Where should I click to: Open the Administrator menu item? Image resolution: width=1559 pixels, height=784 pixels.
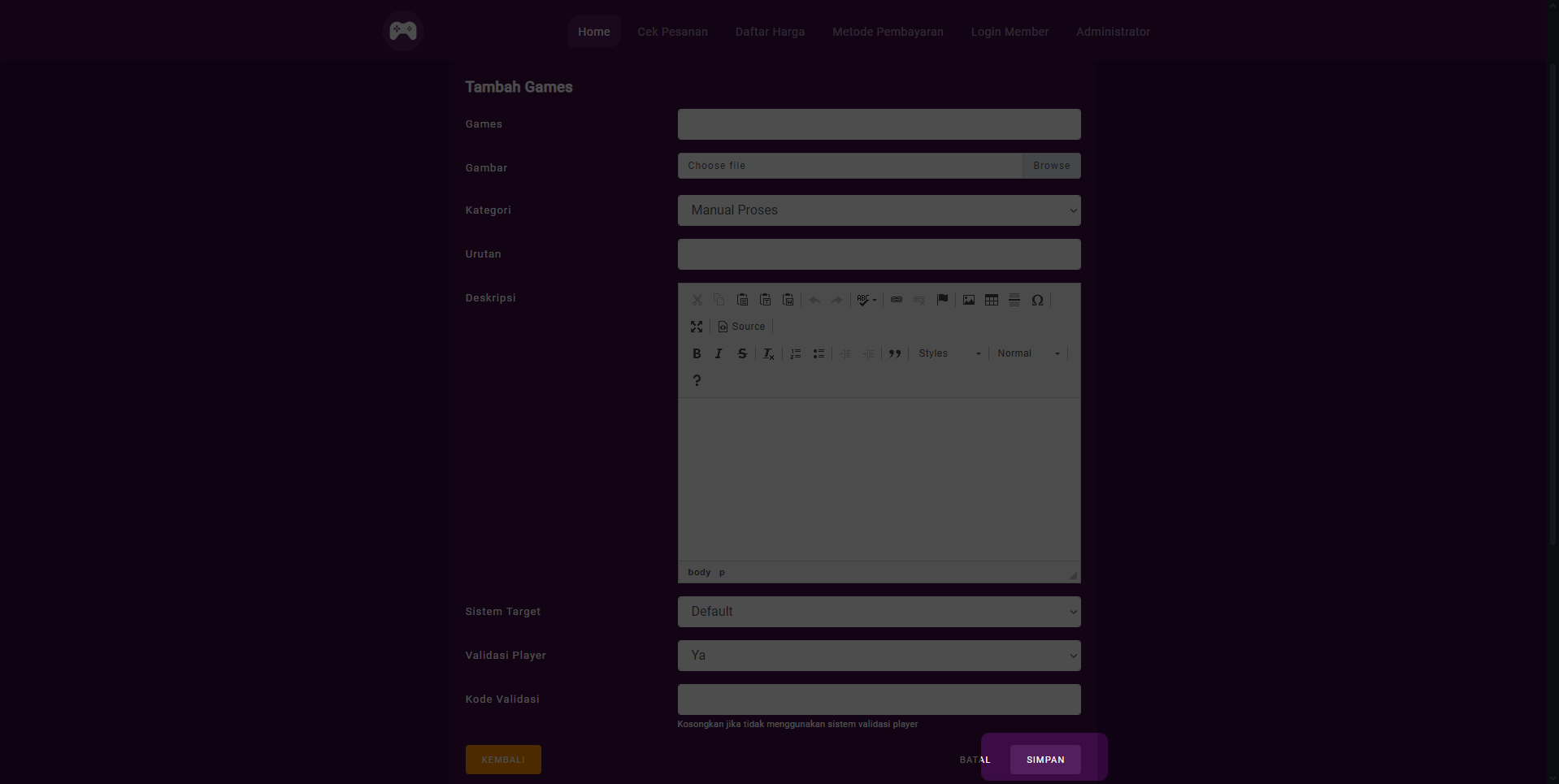(x=1113, y=32)
